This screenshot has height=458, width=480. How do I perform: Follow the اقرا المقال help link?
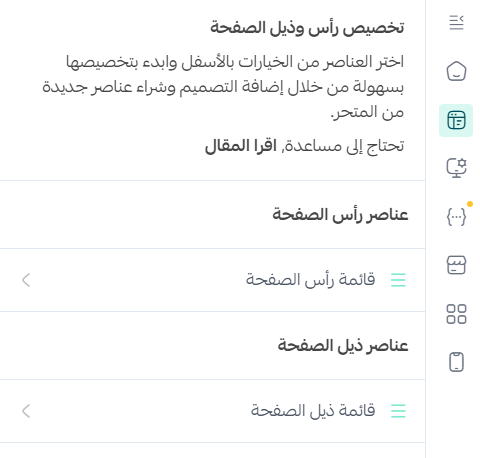[241, 146]
